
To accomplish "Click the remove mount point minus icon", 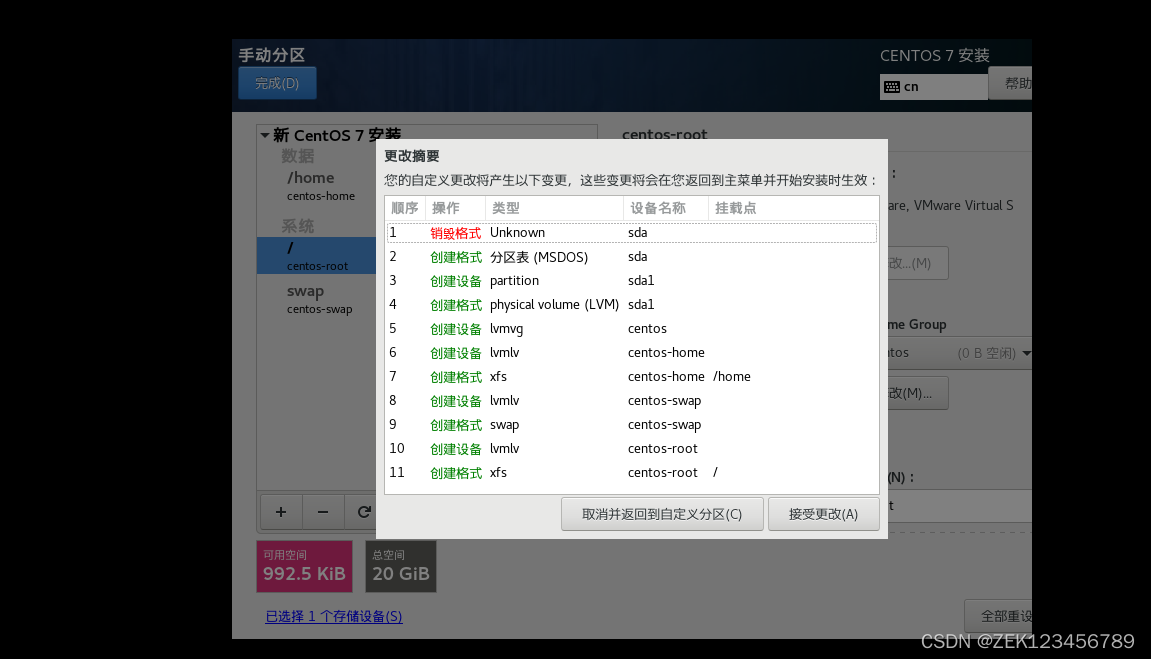I will tap(323, 511).
